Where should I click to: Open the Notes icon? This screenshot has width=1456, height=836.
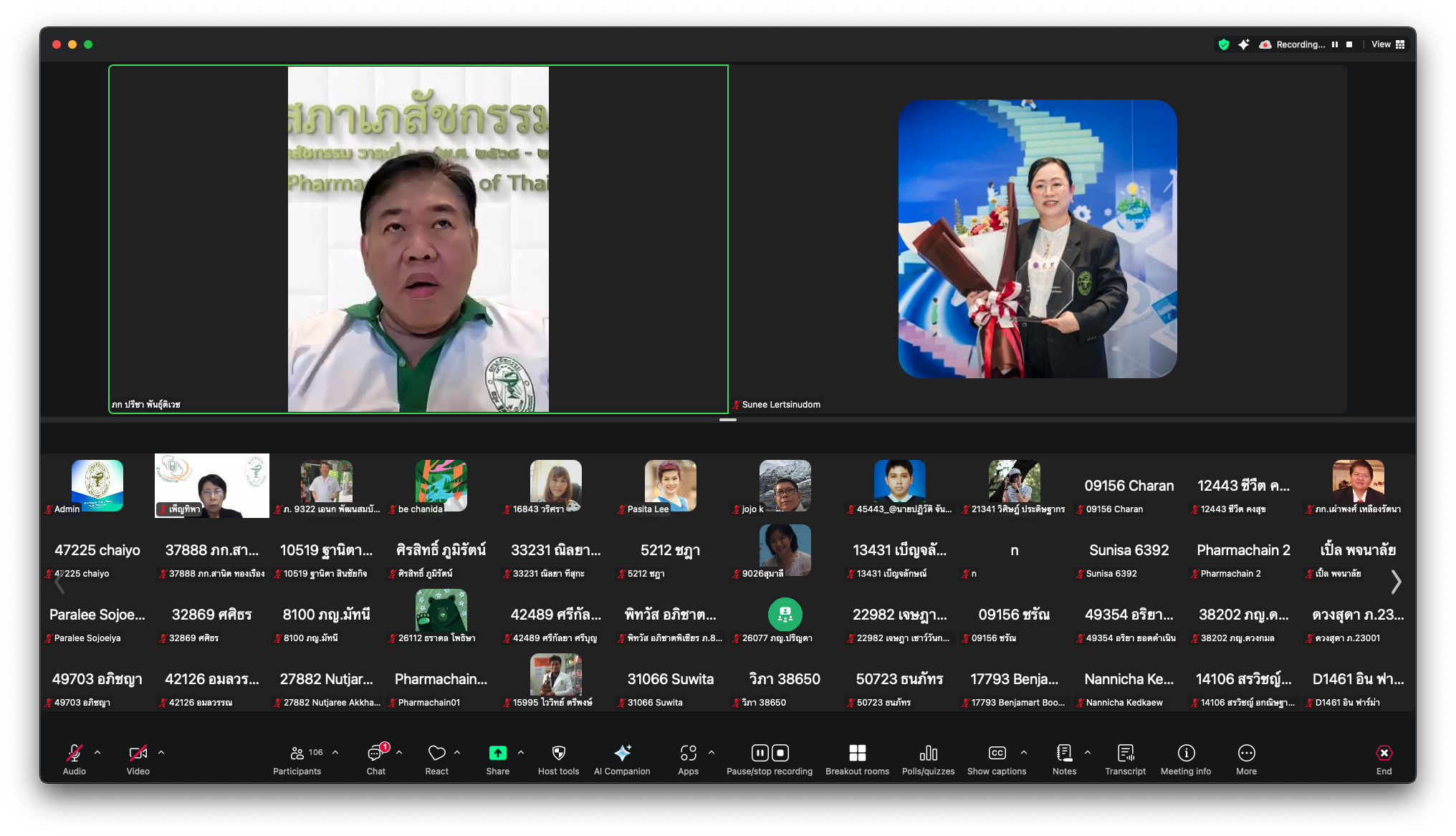click(1064, 753)
